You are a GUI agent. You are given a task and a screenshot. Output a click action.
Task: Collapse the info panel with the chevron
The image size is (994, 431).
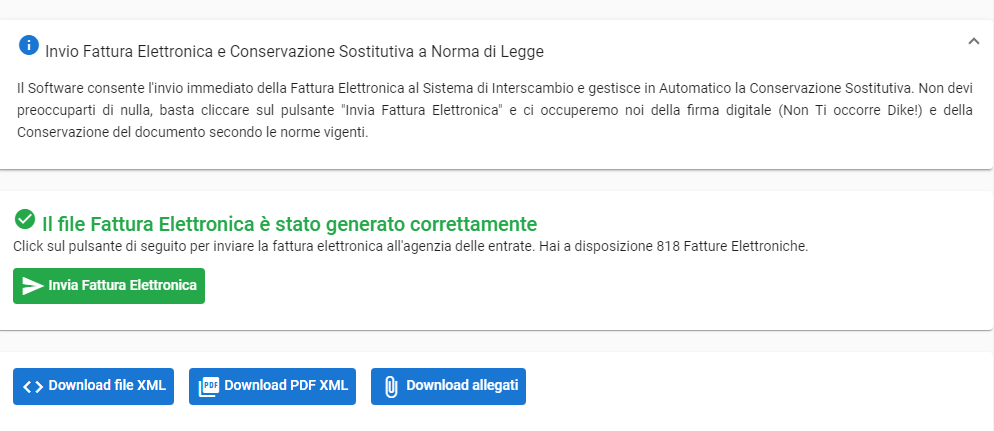click(974, 41)
